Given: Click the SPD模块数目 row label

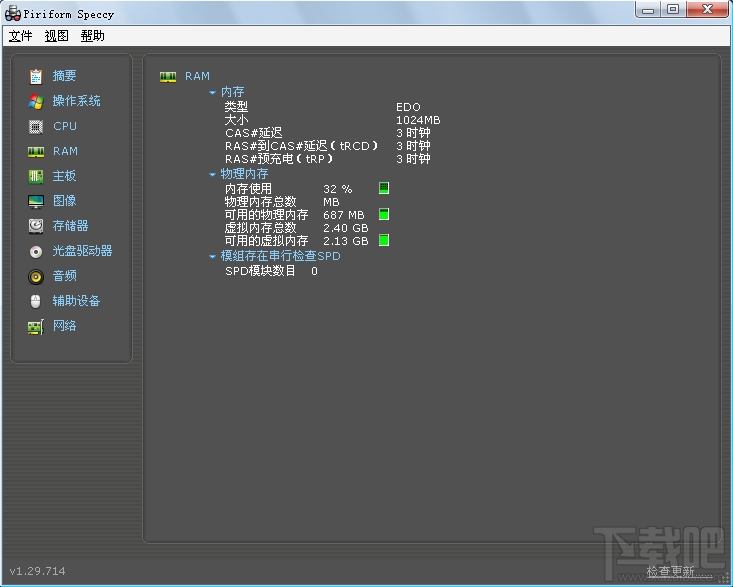Looking at the screenshot, I should pos(260,271).
